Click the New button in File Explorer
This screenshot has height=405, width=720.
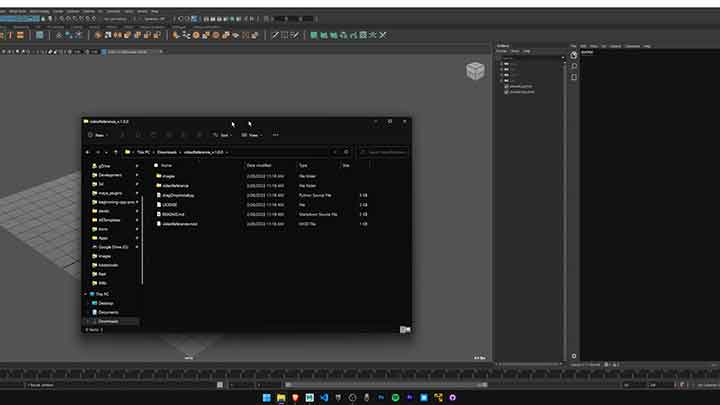coord(99,135)
